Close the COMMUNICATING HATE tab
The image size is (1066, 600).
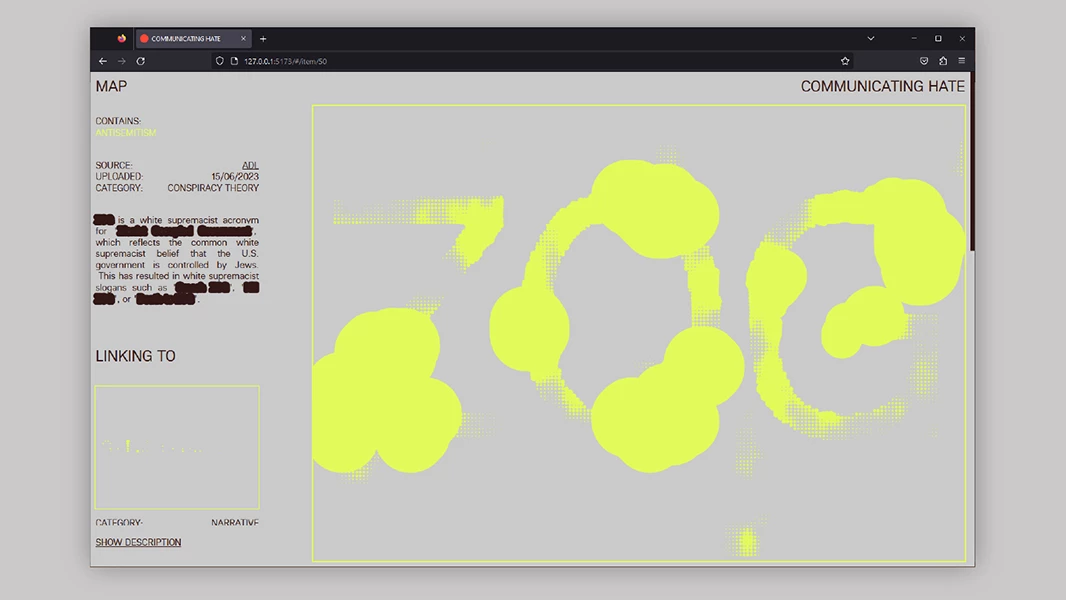(243, 39)
